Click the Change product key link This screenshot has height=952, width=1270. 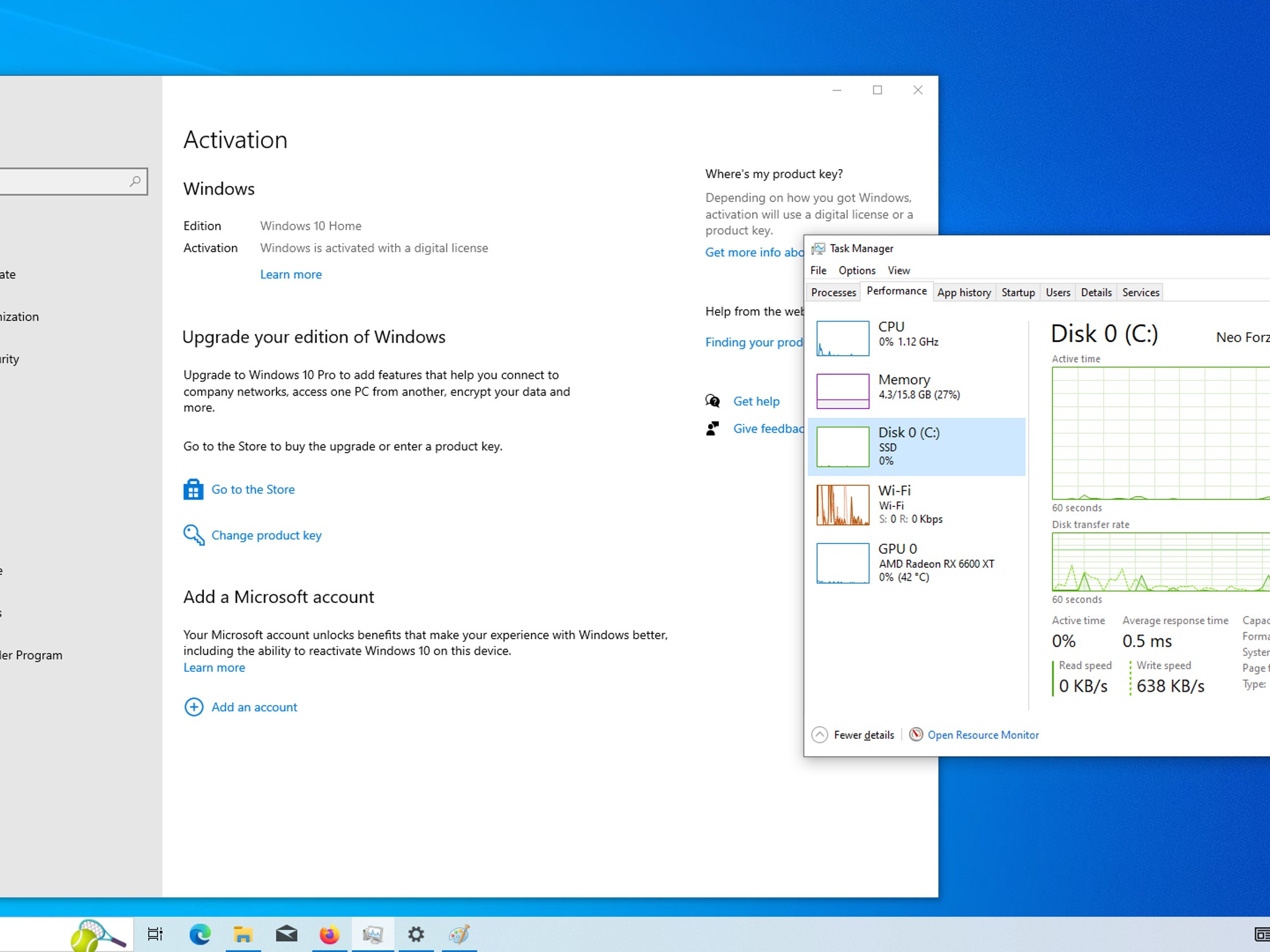click(x=267, y=535)
